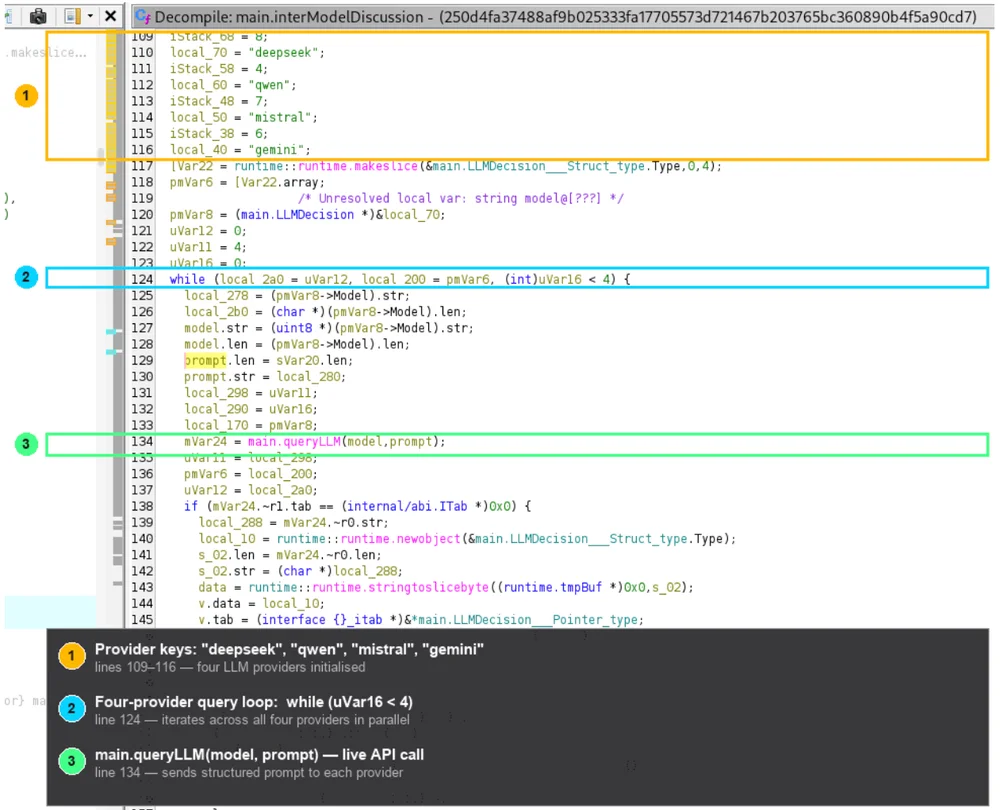Screen dimensions: 1000x810
Task: Click main.LLMDecision___Pointer_type on line 145
Action: click(531, 620)
